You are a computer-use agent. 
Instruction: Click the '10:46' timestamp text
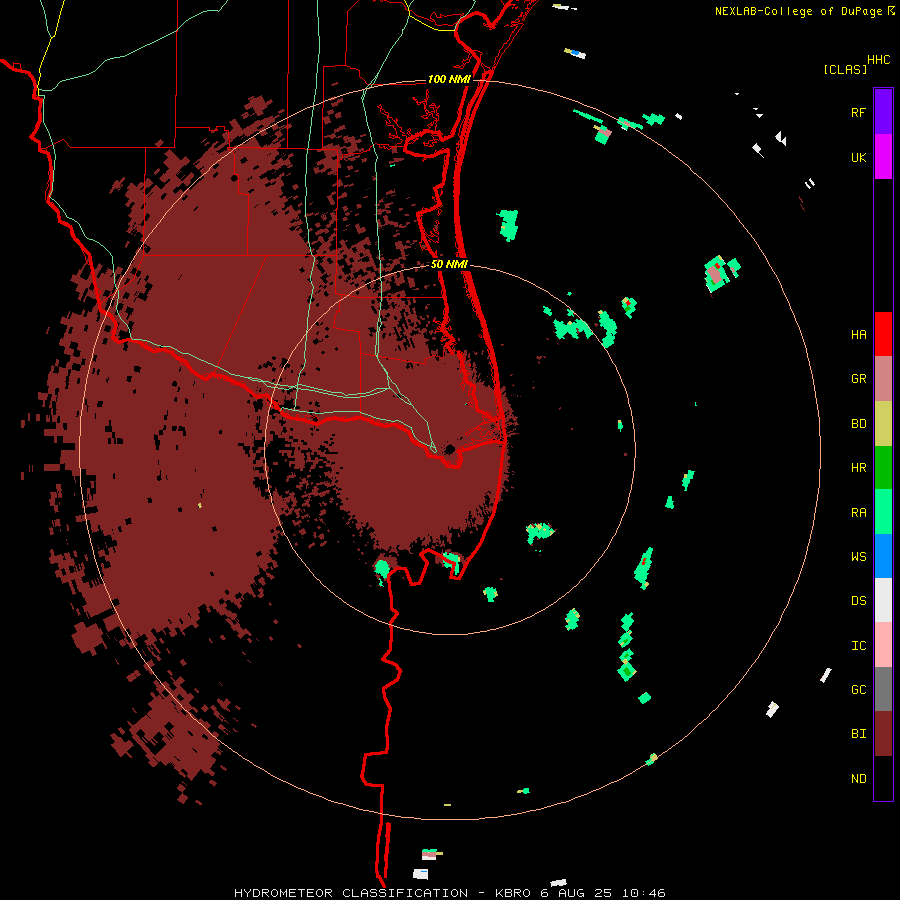(x=643, y=893)
